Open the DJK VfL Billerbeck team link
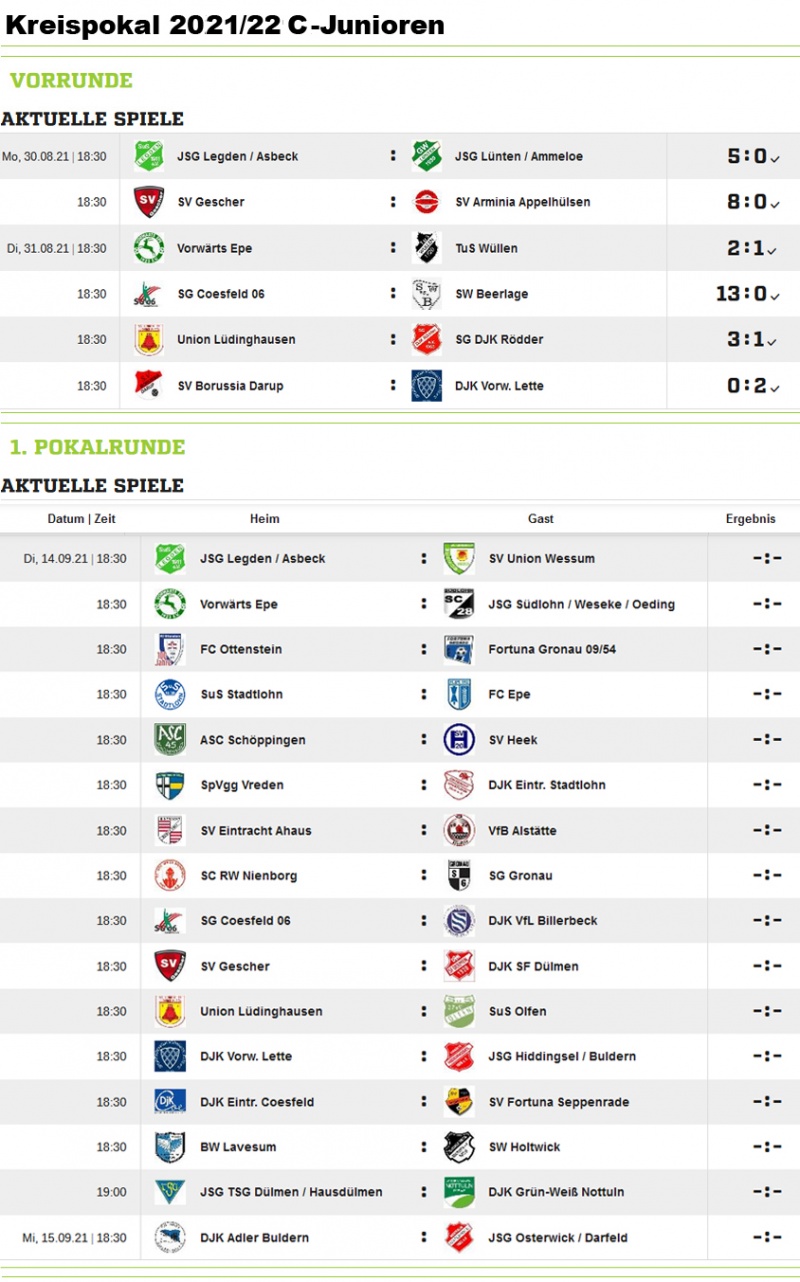This screenshot has width=800, height=1282. 542,920
